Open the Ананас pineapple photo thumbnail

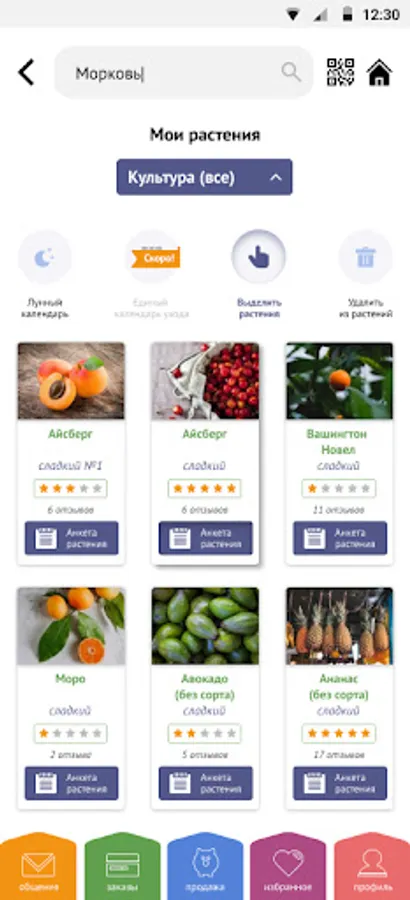click(339, 626)
